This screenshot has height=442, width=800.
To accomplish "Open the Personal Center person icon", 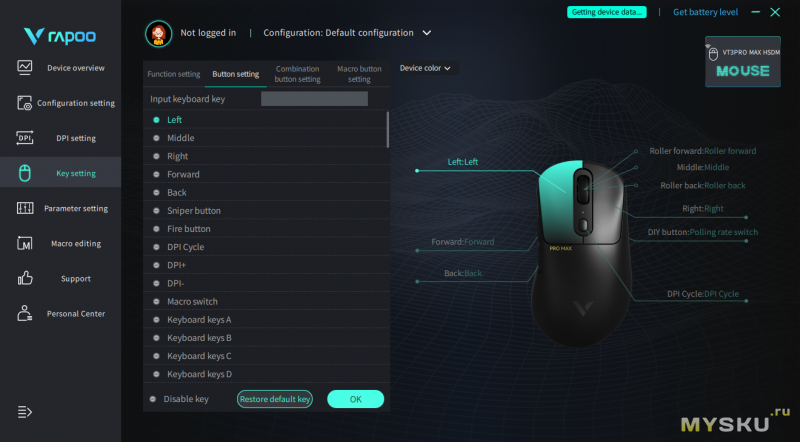I will [x=24, y=313].
